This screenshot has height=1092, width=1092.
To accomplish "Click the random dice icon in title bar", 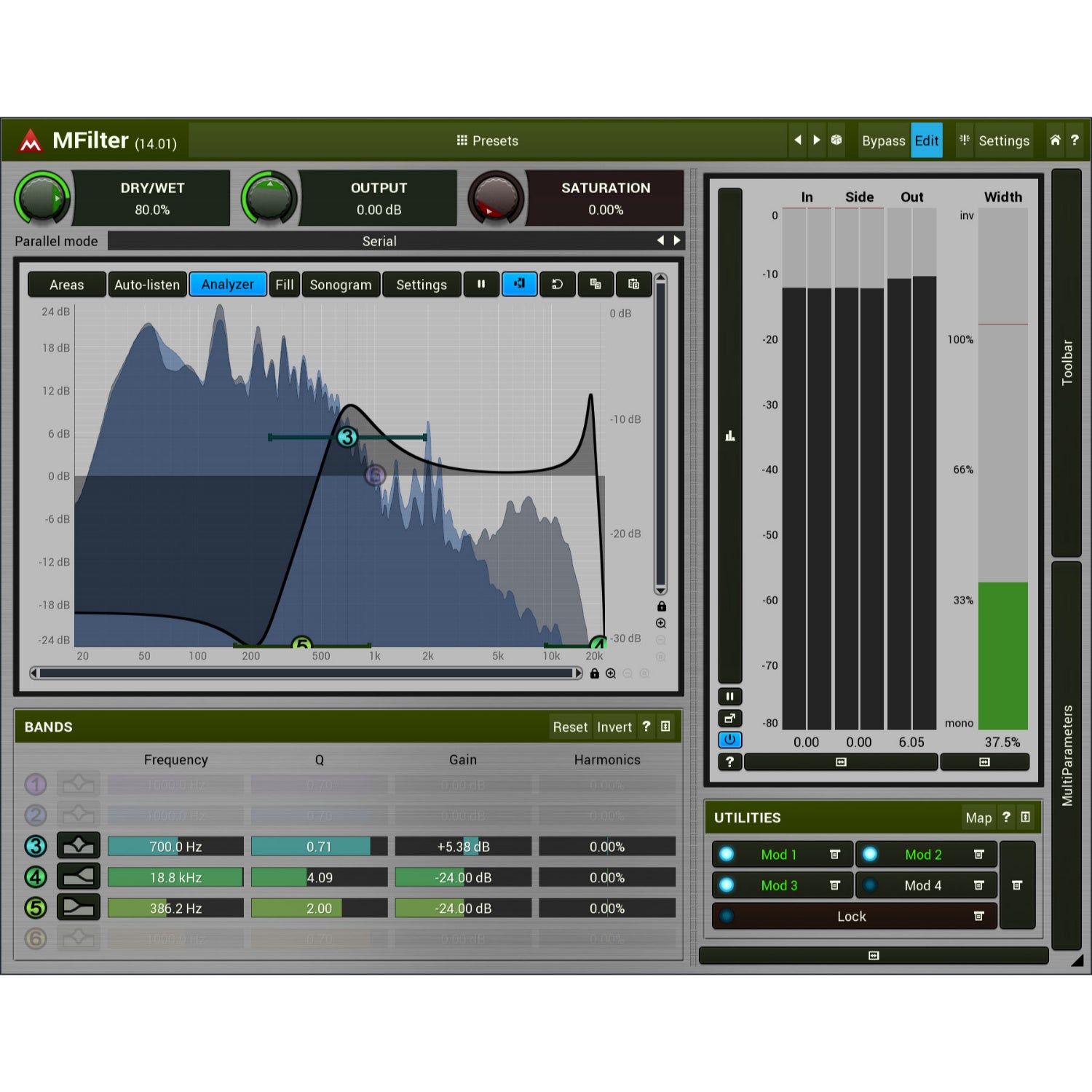I will click(836, 140).
